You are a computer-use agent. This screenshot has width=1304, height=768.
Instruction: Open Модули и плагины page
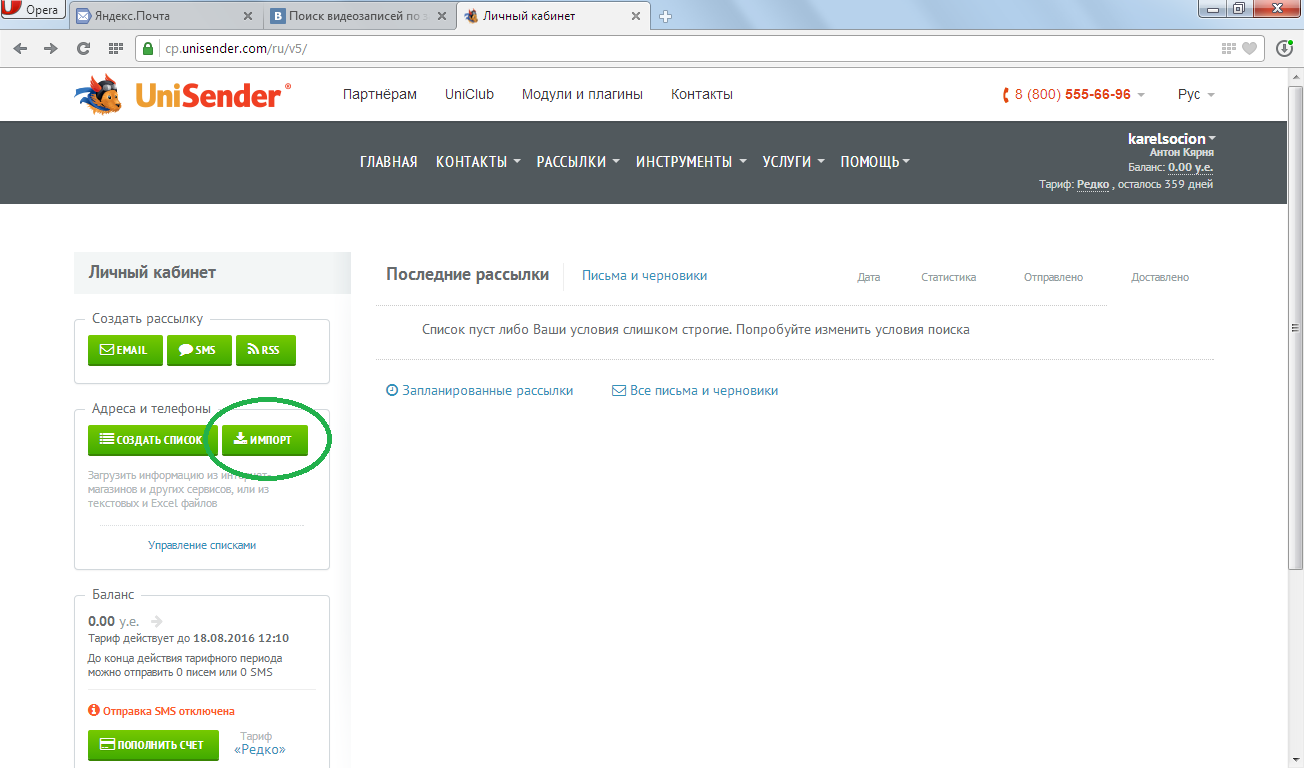click(582, 94)
